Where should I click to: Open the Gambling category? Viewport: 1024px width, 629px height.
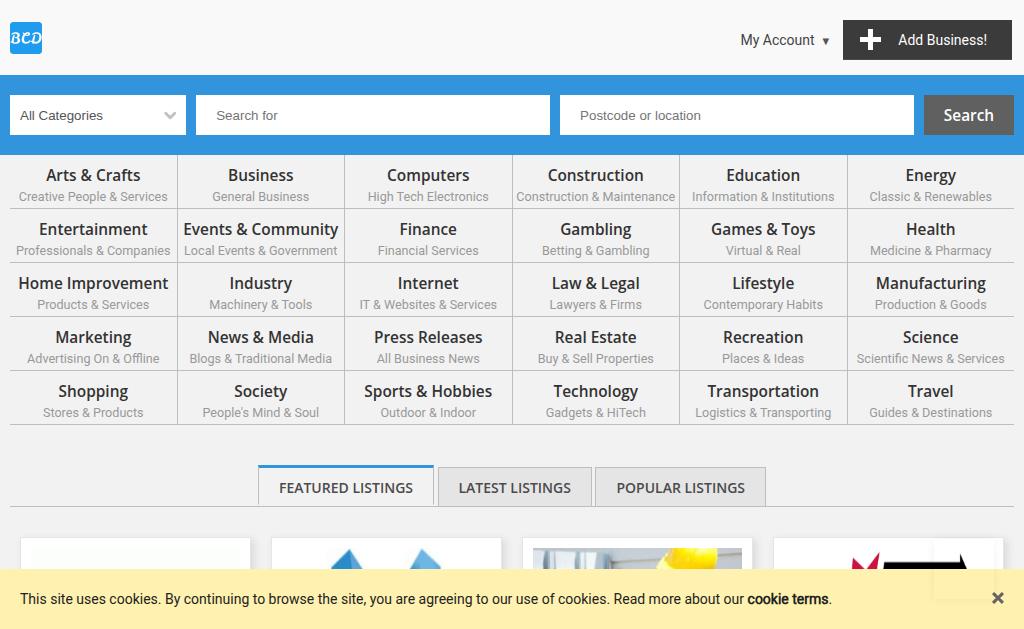(x=596, y=229)
